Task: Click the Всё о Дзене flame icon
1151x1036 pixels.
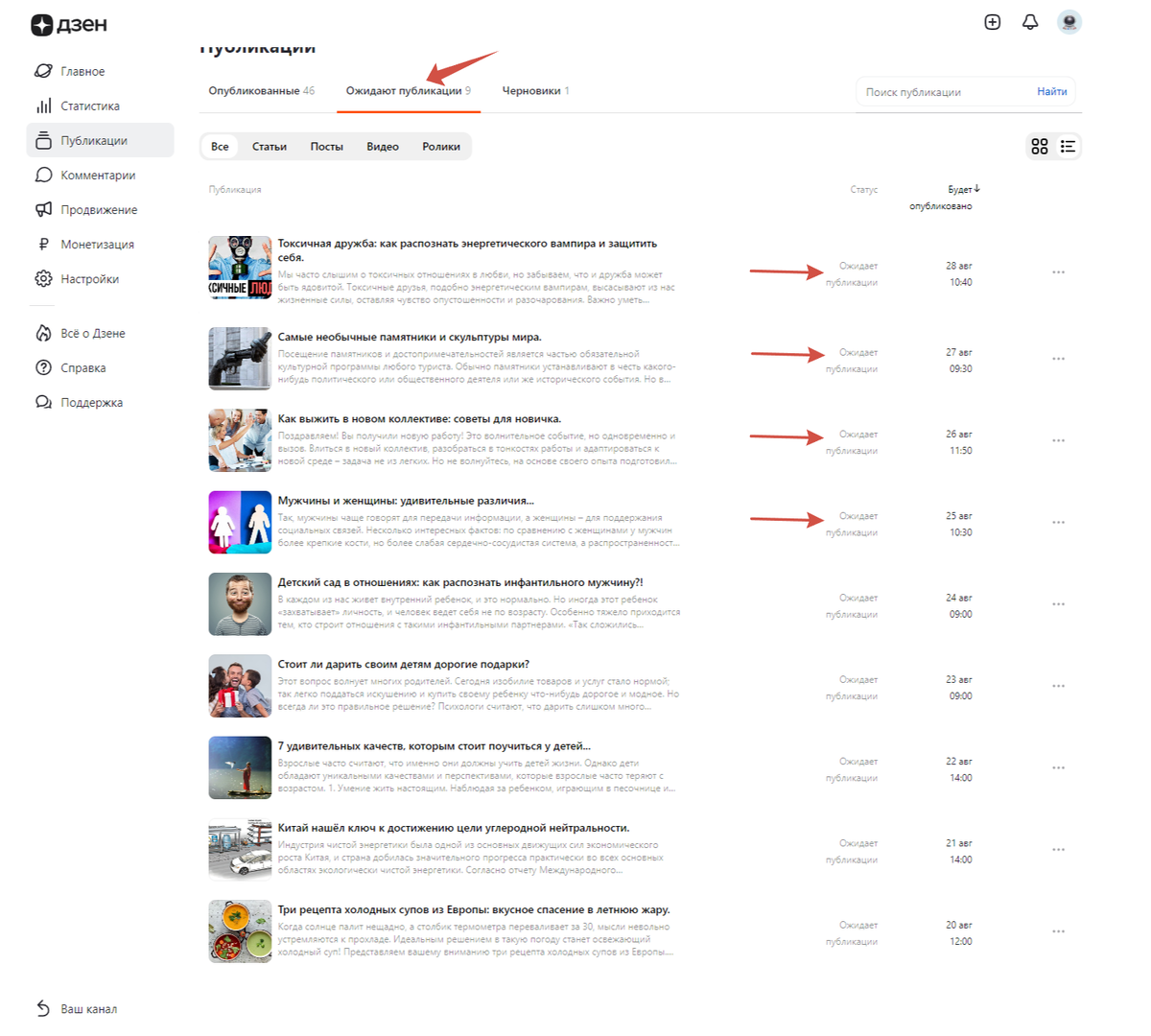Action: tap(43, 333)
